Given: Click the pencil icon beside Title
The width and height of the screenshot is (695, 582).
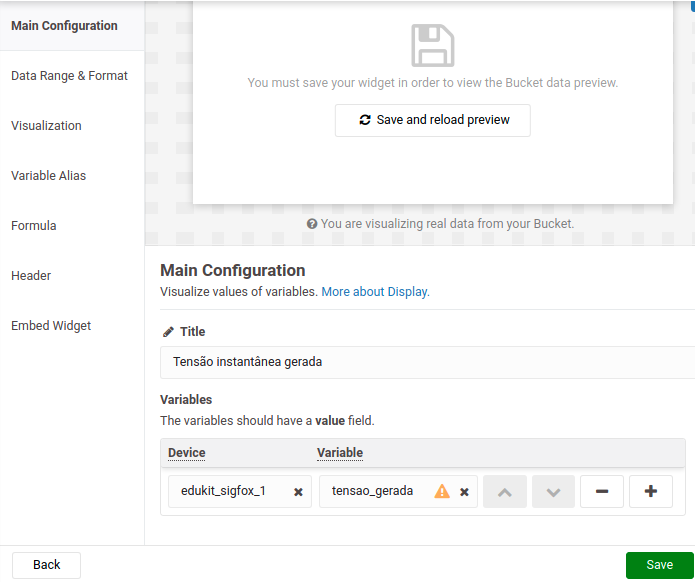Looking at the screenshot, I should click(168, 332).
